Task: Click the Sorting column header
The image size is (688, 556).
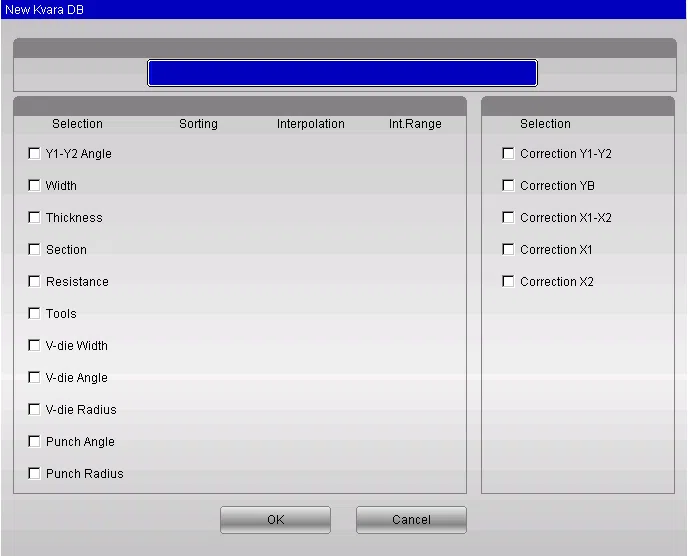Action: click(x=198, y=124)
